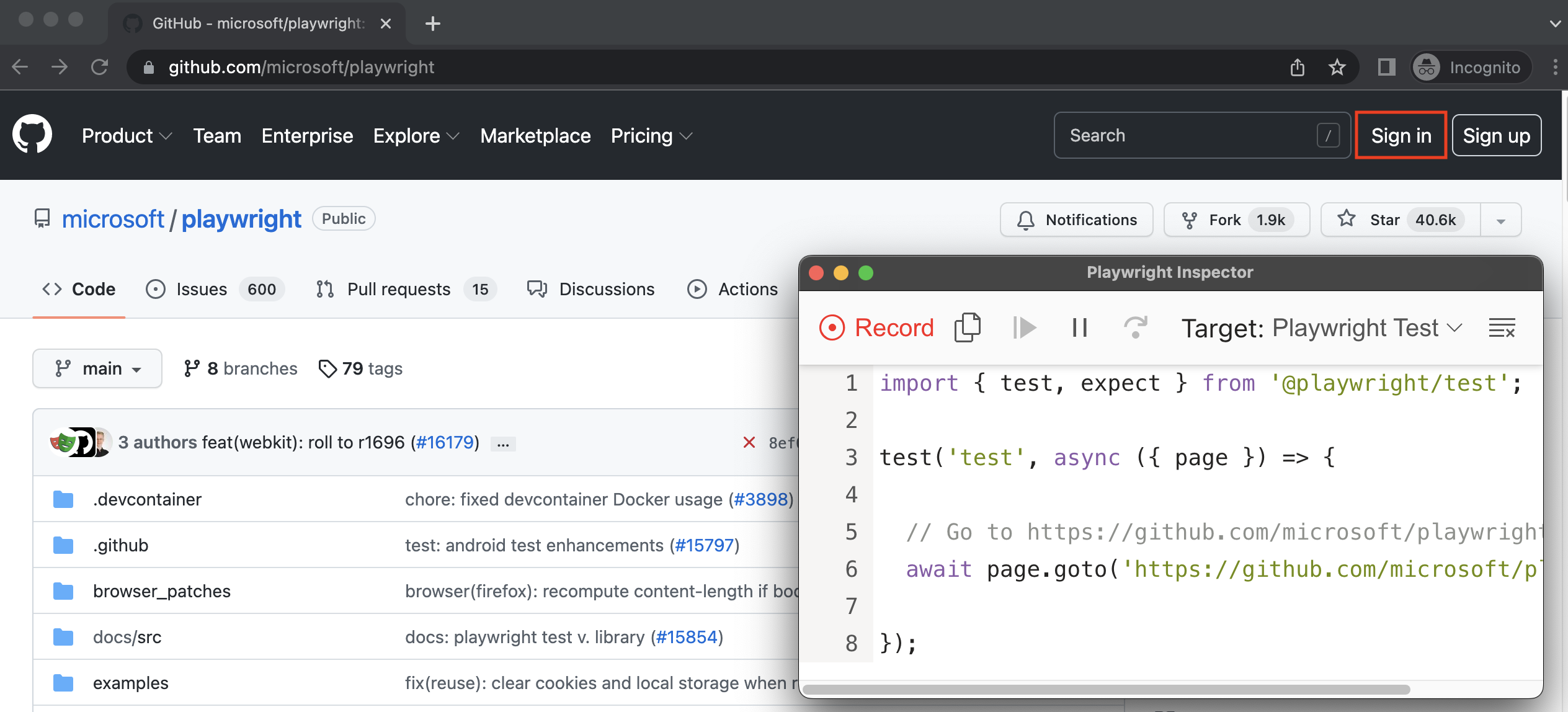
Task: Open the Team nav link
Action: click(x=217, y=135)
